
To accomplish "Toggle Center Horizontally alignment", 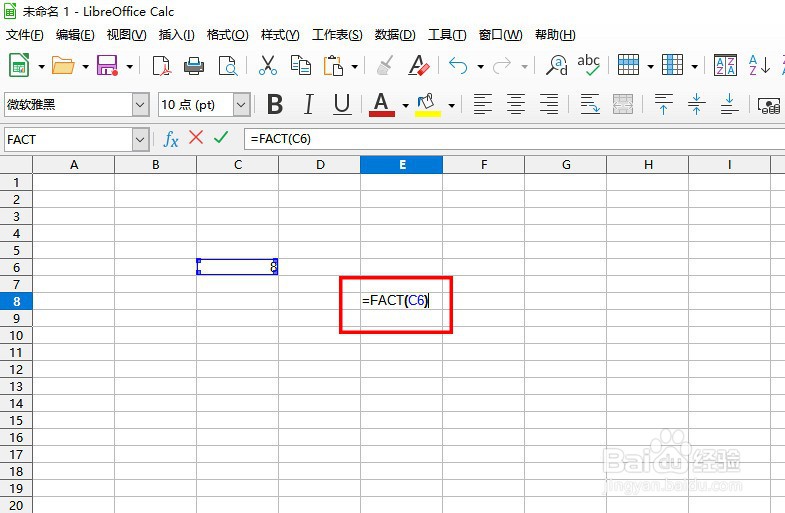I will 516,104.
